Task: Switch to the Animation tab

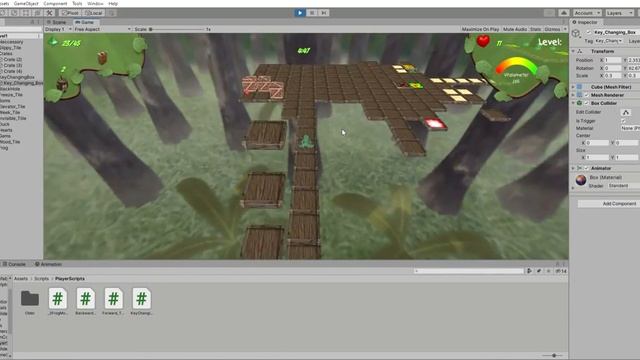Action: (x=48, y=264)
